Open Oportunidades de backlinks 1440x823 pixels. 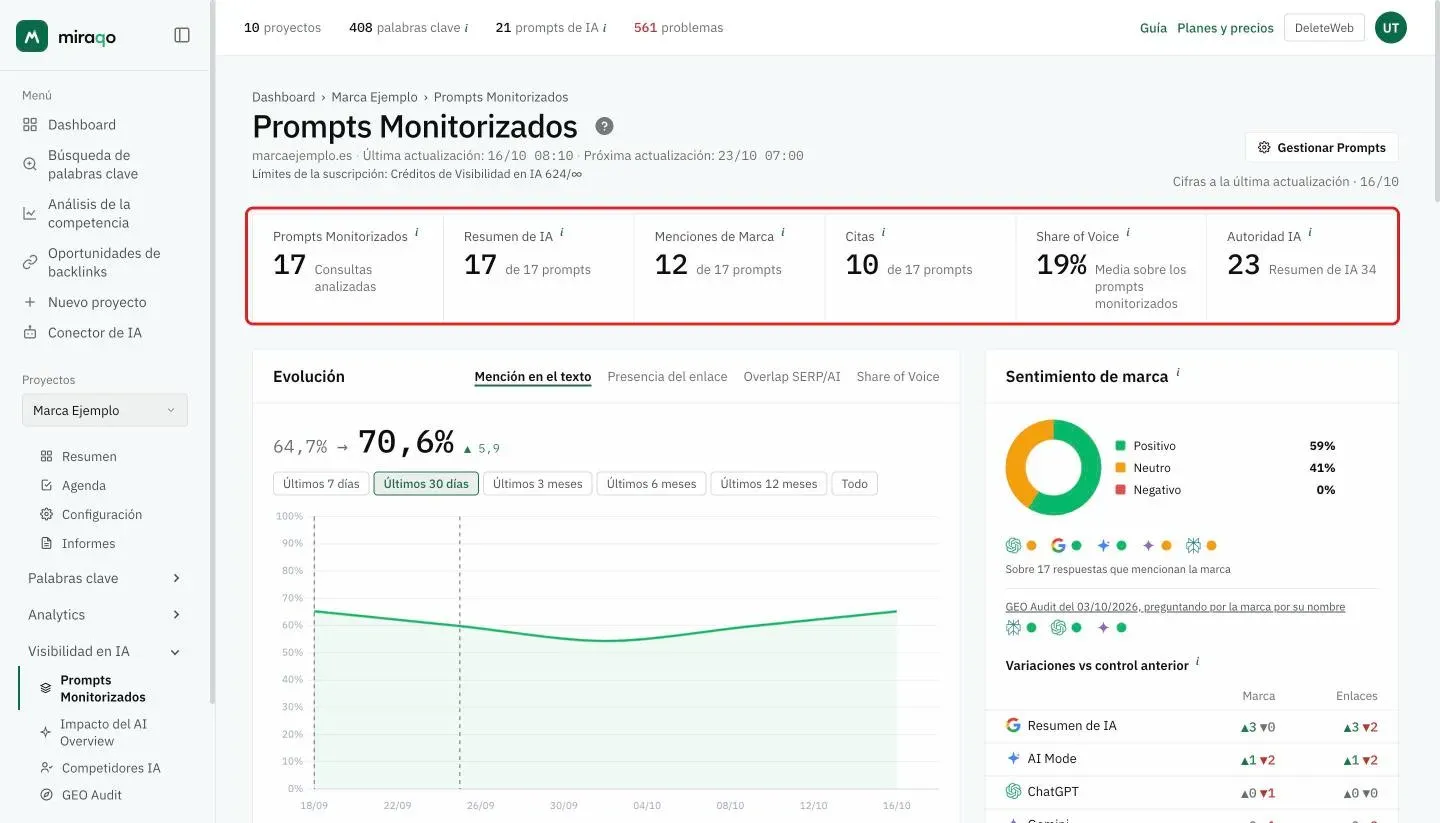(104, 262)
